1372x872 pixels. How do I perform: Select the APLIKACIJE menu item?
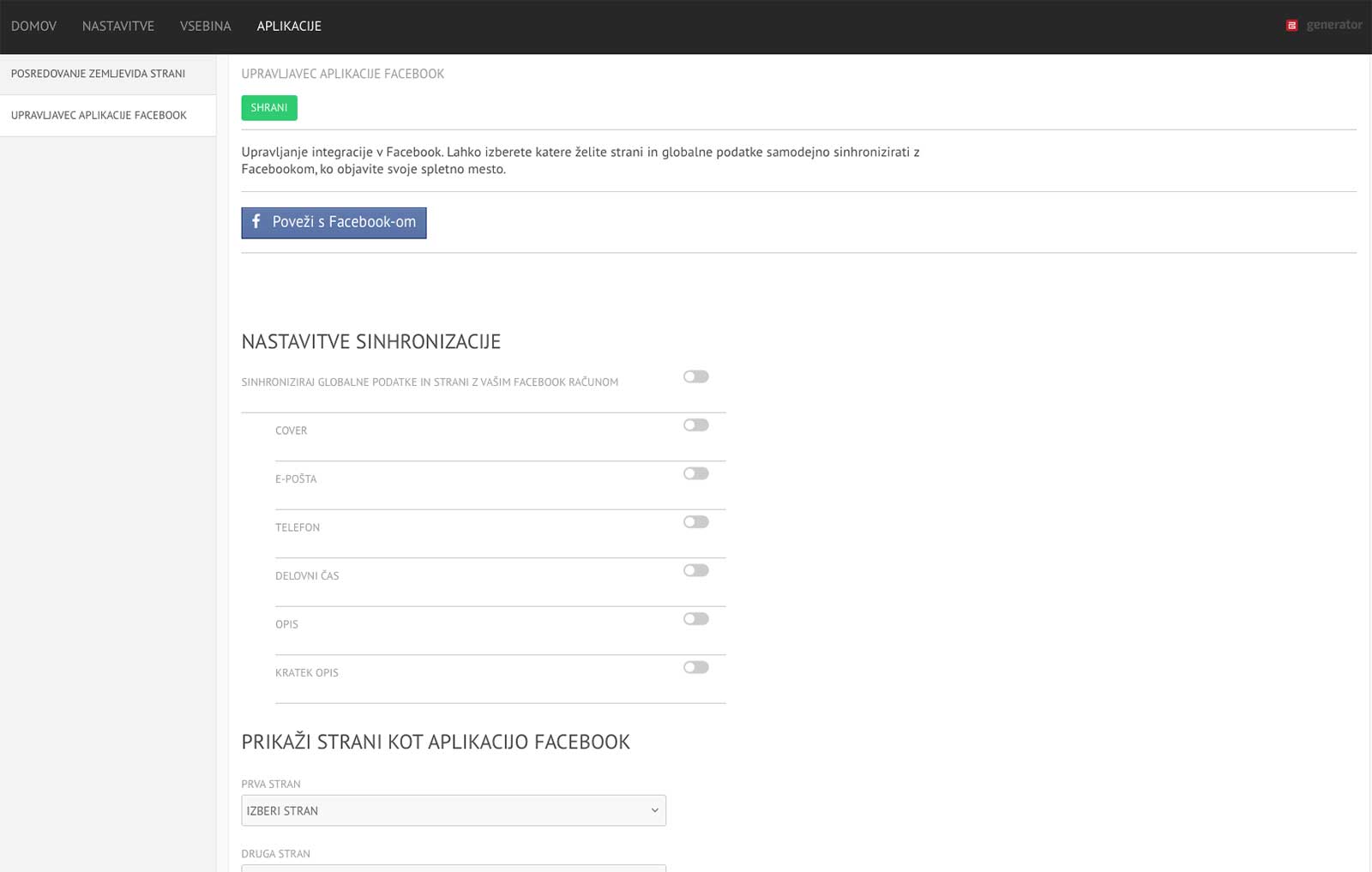[289, 26]
